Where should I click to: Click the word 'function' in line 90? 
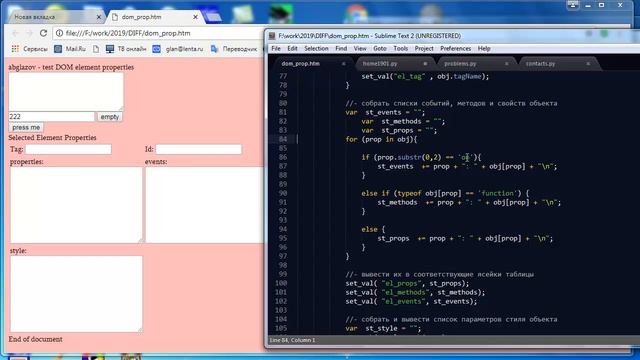[x=498, y=193]
